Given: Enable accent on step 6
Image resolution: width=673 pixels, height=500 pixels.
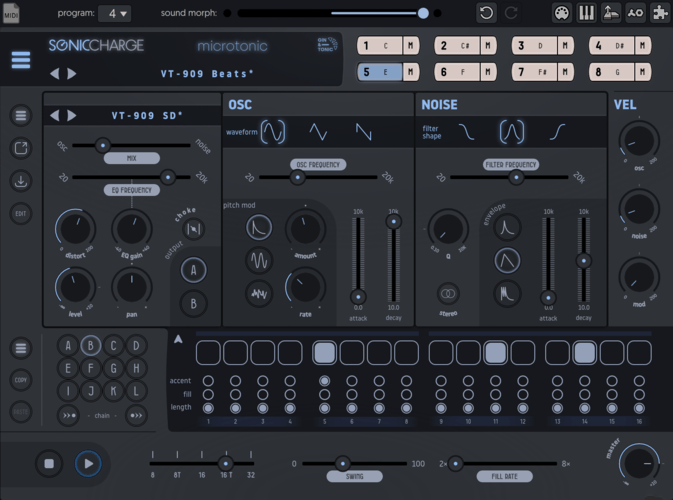Looking at the screenshot, I should pyautogui.click(x=352, y=381).
